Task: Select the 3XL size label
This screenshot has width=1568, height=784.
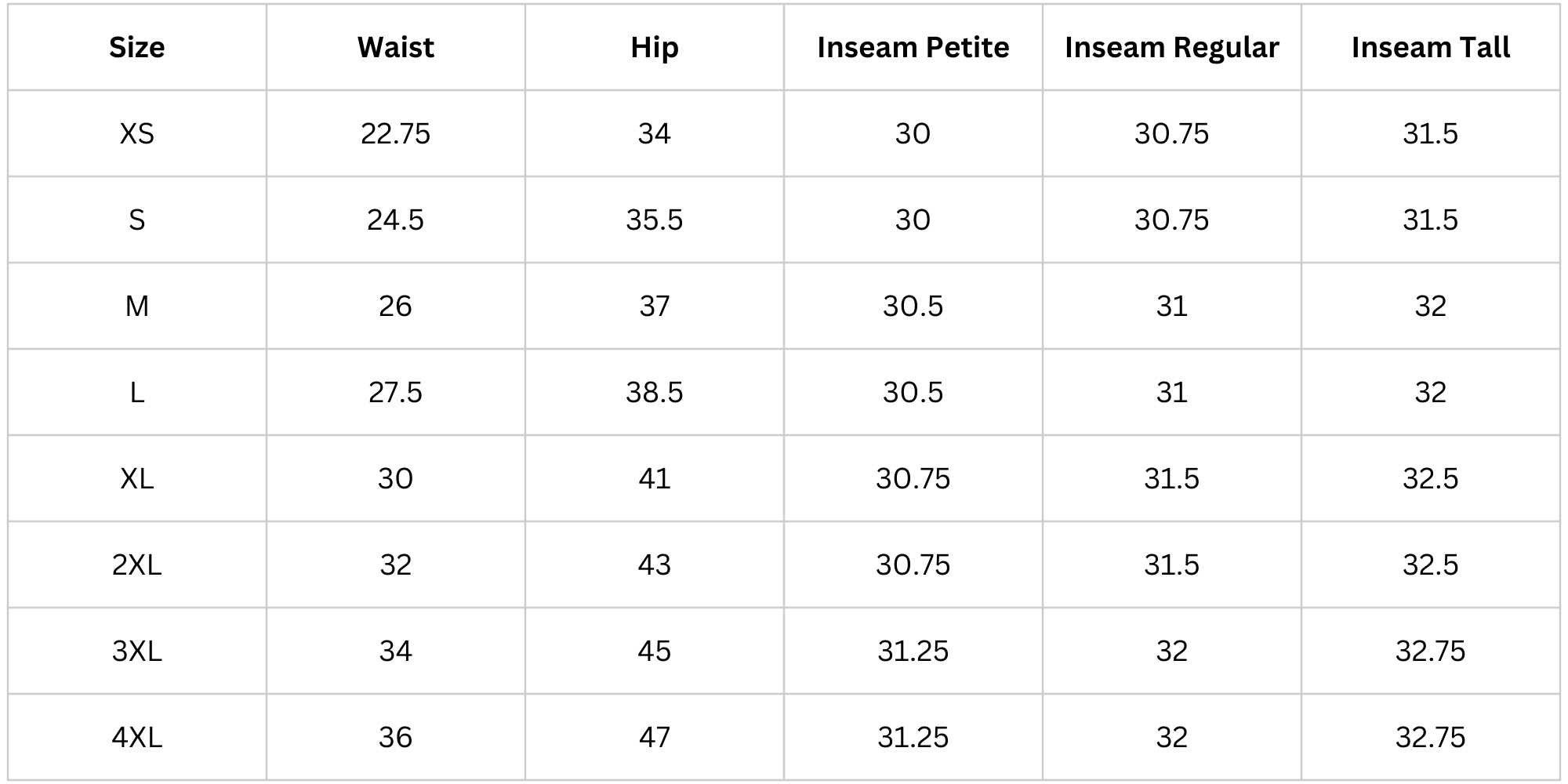Action: (137, 652)
